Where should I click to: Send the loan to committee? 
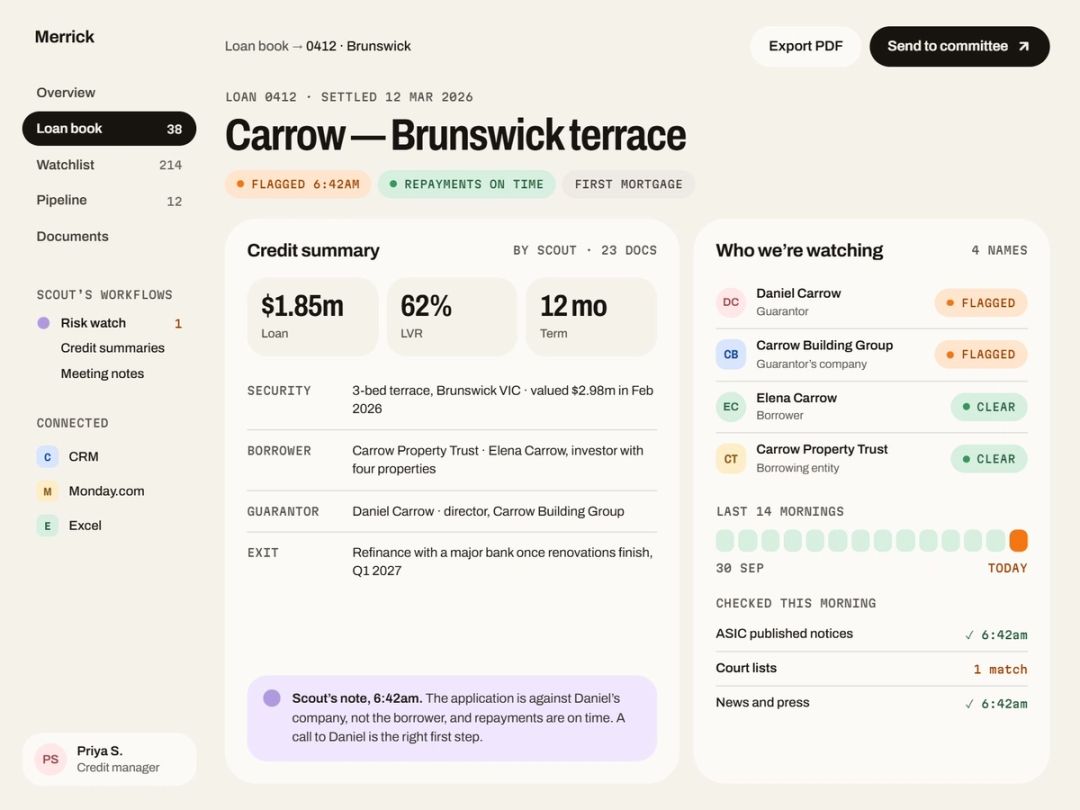(x=959, y=46)
